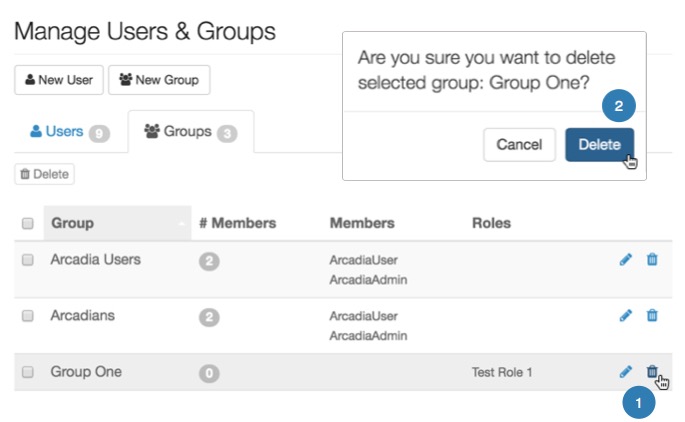
Task: Click the edit pencil for Arcadia Users
Action: pos(626,260)
